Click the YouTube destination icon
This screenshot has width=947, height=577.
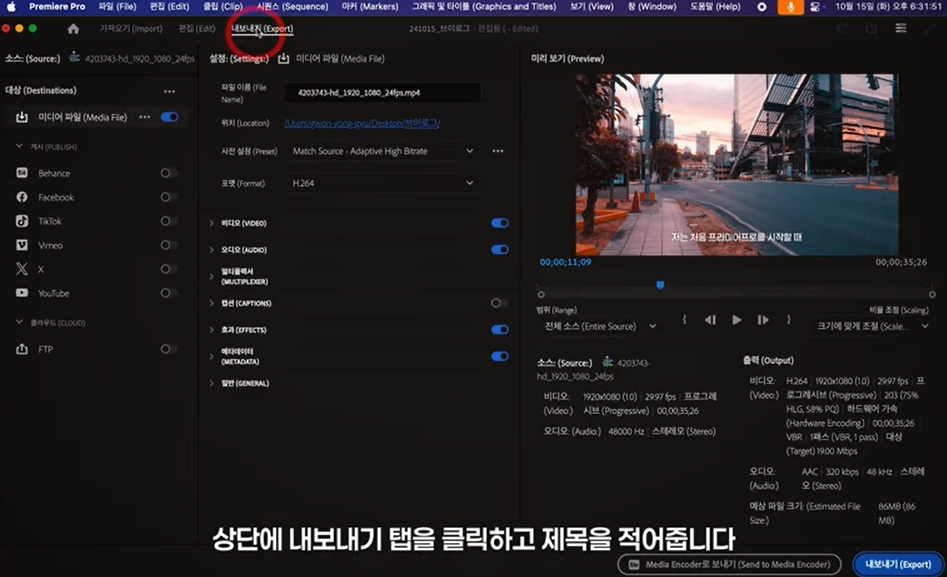pos(22,293)
